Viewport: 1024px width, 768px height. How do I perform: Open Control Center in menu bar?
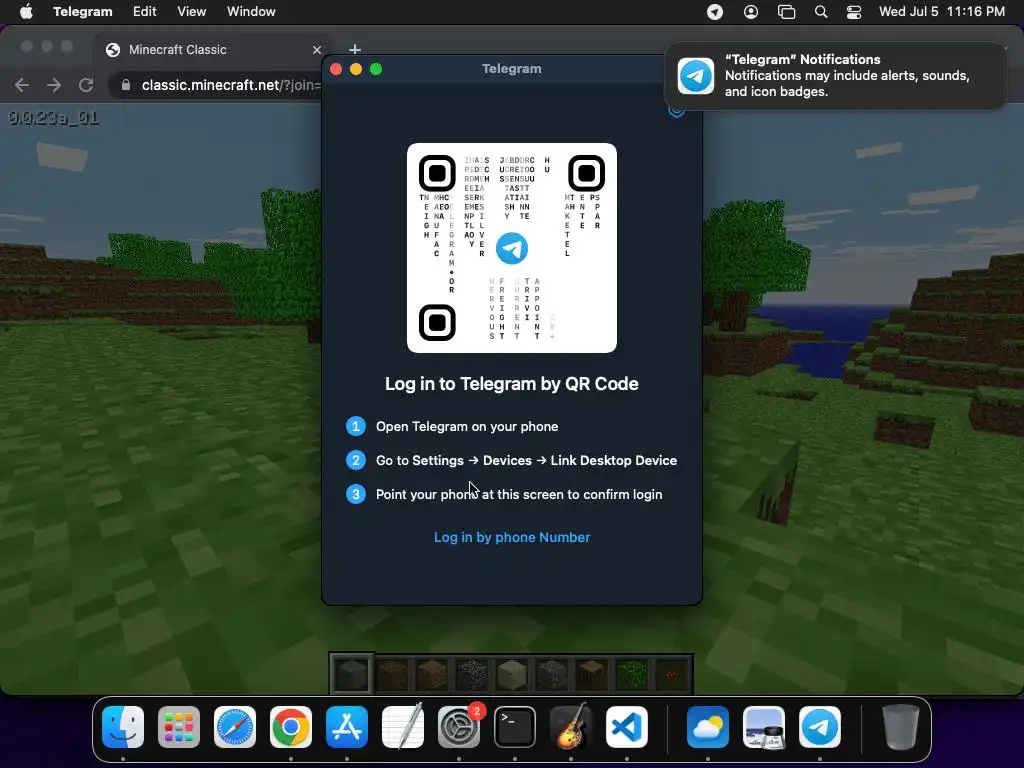(x=854, y=12)
